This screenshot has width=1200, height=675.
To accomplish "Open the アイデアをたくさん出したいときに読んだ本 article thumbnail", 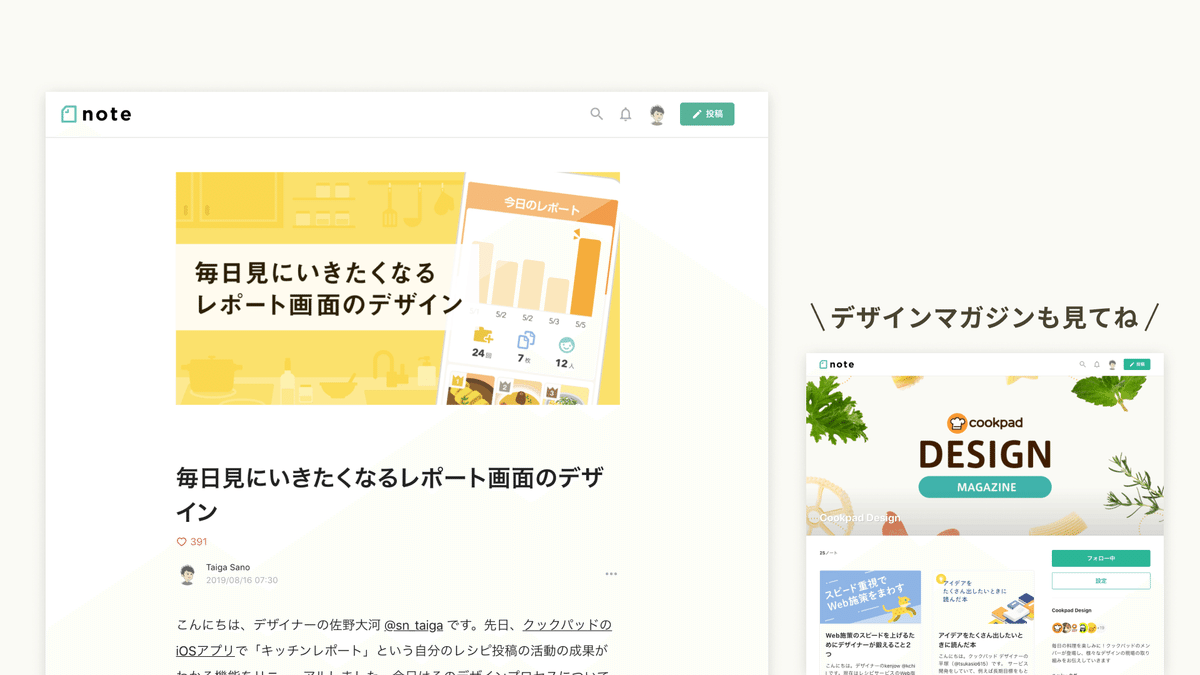I will tap(984, 597).
